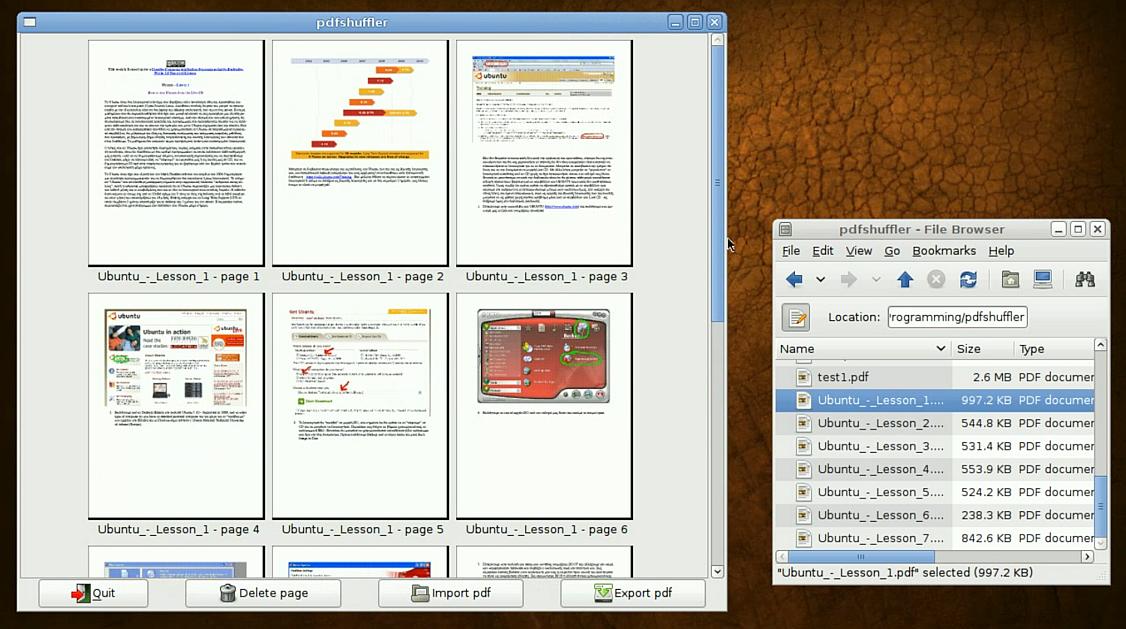
Task: Open File Browser window menu icon
Action: [786, 229]
